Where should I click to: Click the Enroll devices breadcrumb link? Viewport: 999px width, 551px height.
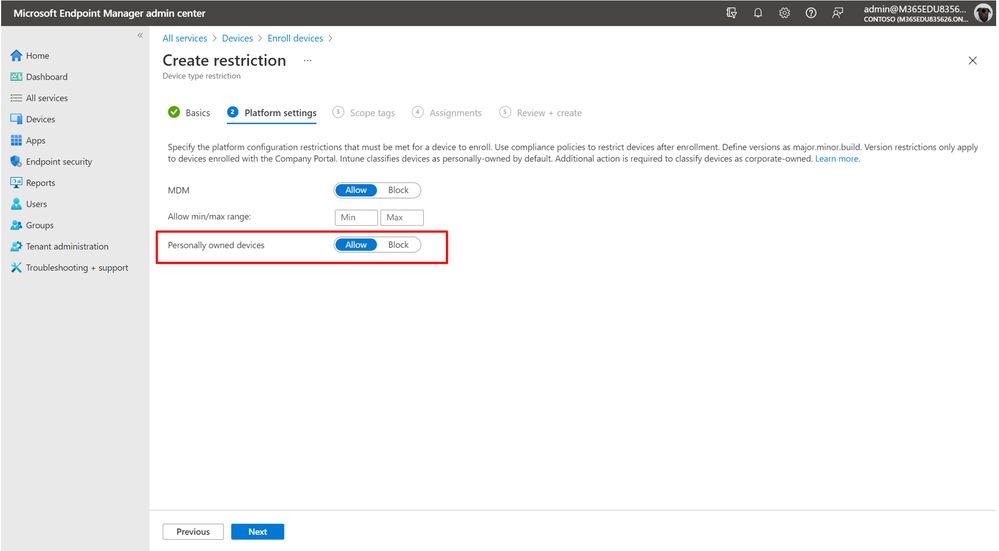295,38
